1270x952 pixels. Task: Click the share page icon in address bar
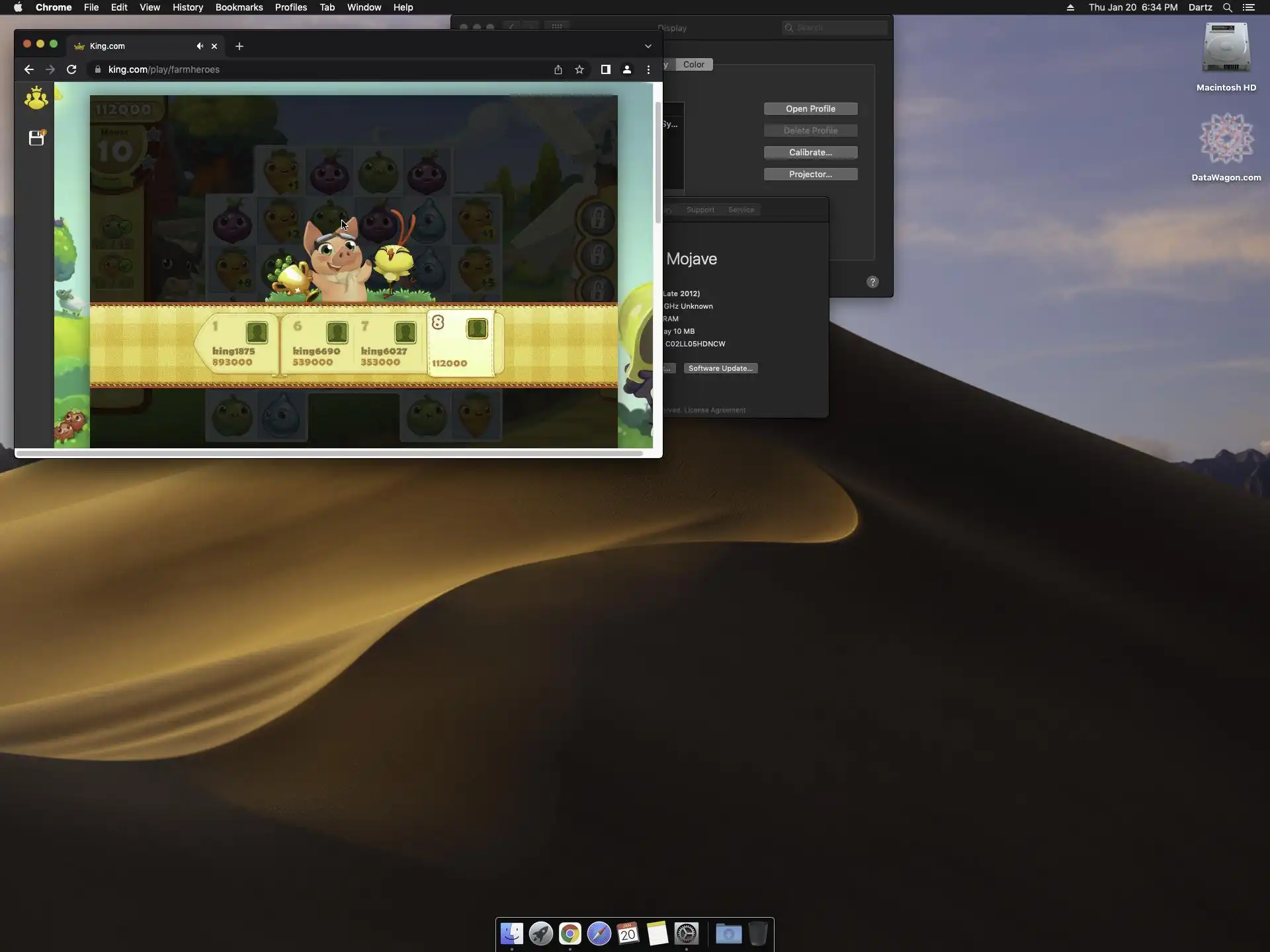(x=558, y=69)
